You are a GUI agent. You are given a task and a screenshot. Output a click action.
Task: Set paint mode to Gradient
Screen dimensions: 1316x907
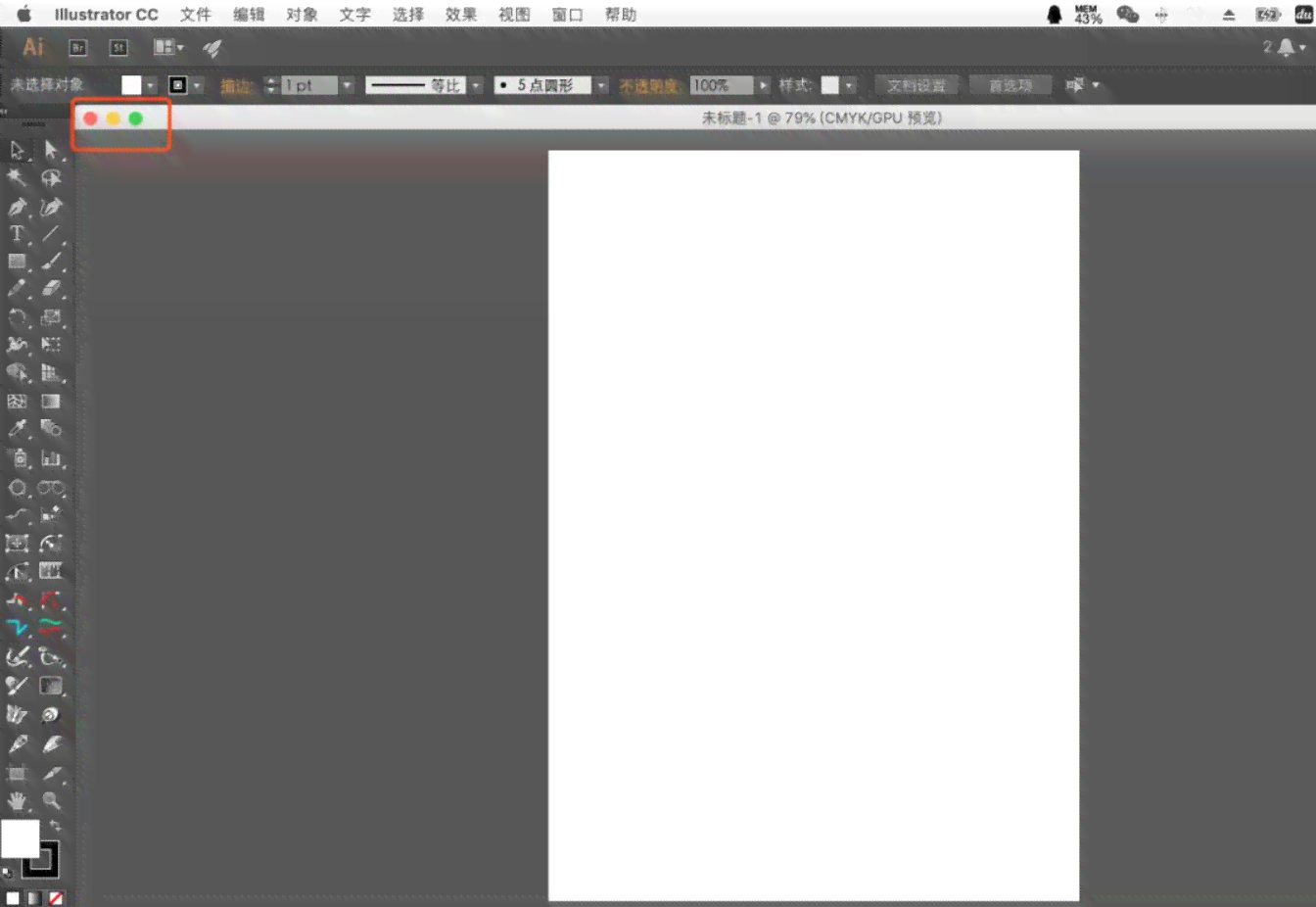tap(34, 897)
